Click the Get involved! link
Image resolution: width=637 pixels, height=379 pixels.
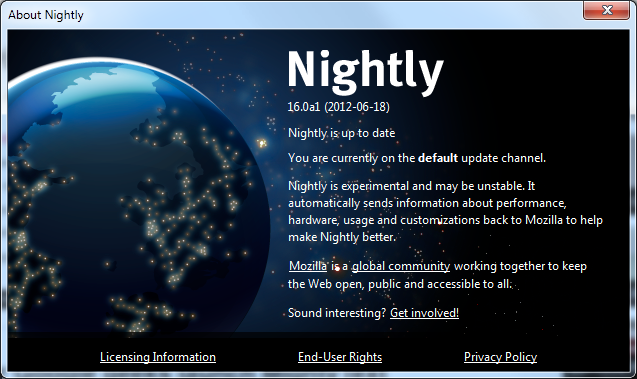pyautogui.click(x=424, y=313)
